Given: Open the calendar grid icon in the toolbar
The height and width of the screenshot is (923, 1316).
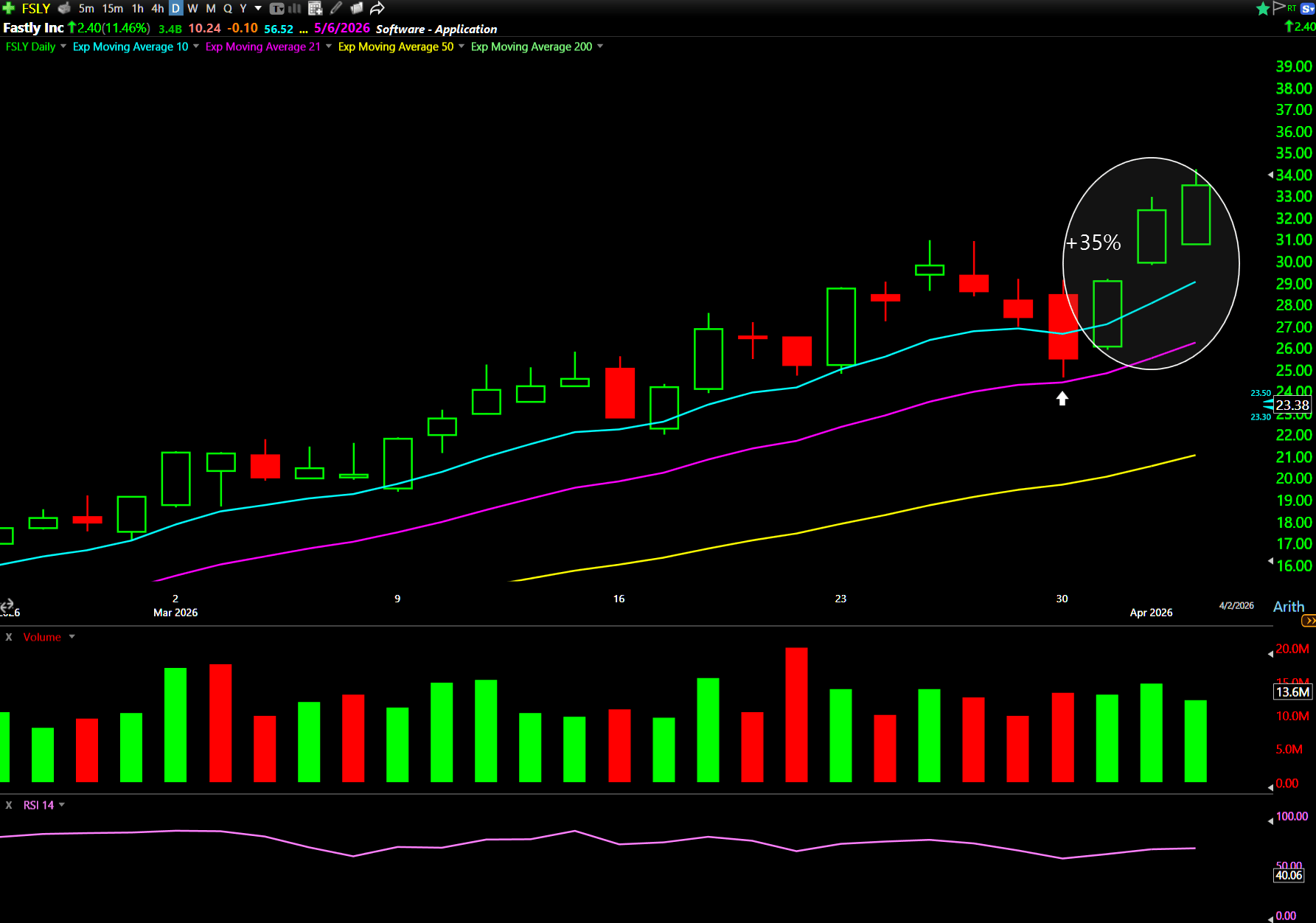Looking at the screenshot, I should pyautogui.click(x=315, y=8).
